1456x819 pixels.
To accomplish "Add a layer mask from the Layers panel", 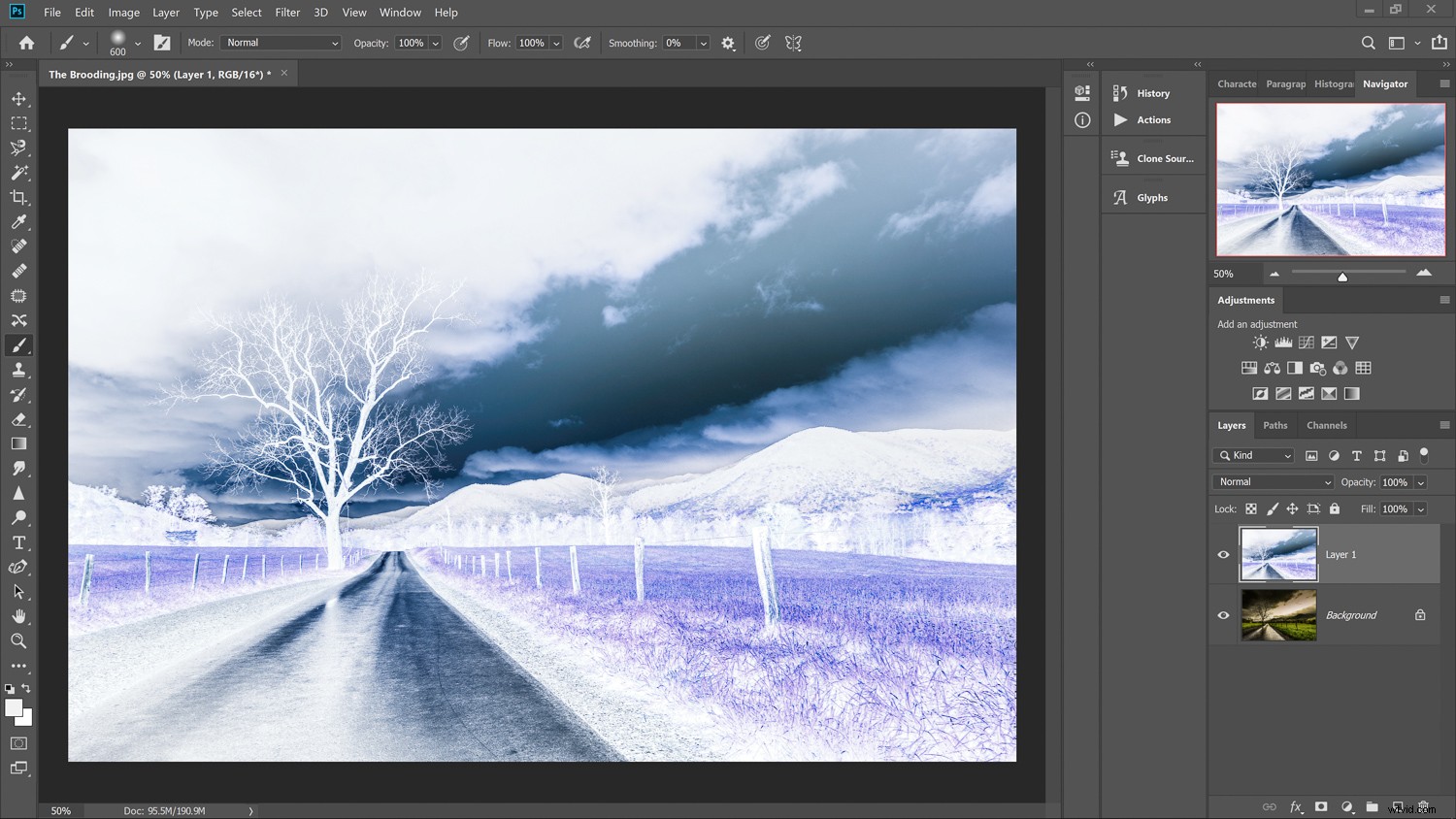I will [1321, 806].
